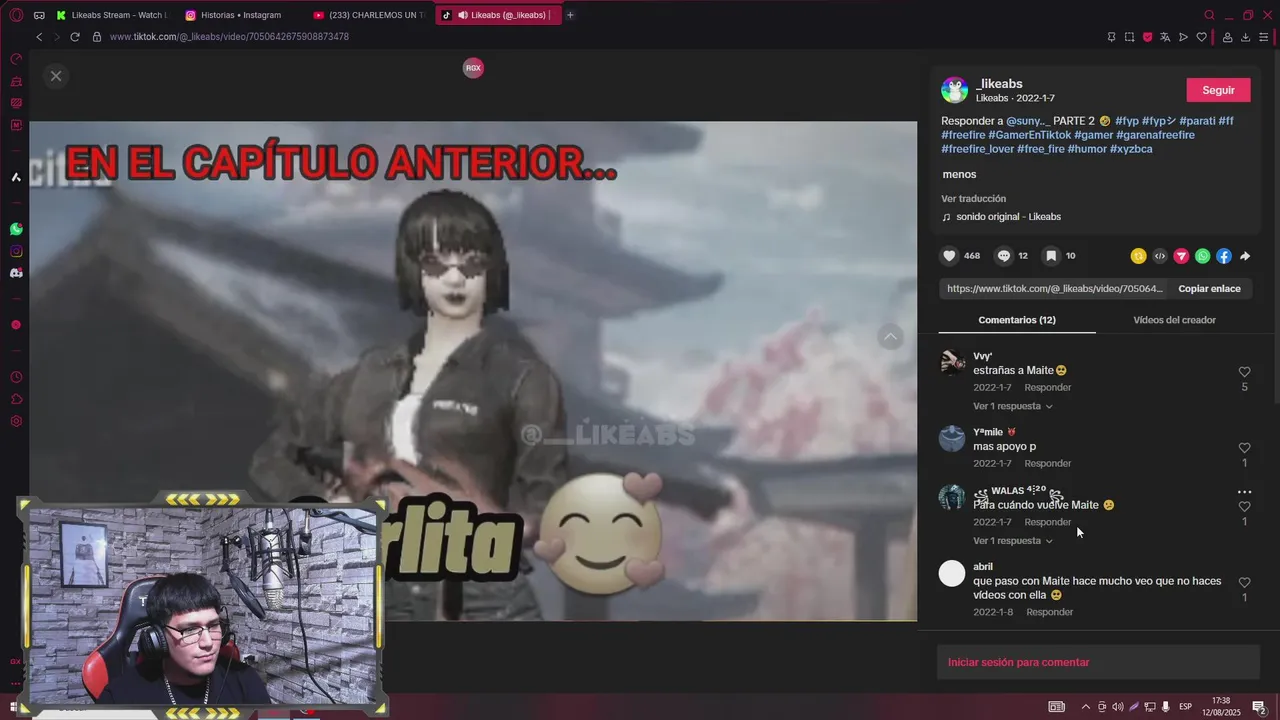1280x720 pixels.
Task: Click Iniciar sesión para comentar field
Action: (x=1098, y=662)
